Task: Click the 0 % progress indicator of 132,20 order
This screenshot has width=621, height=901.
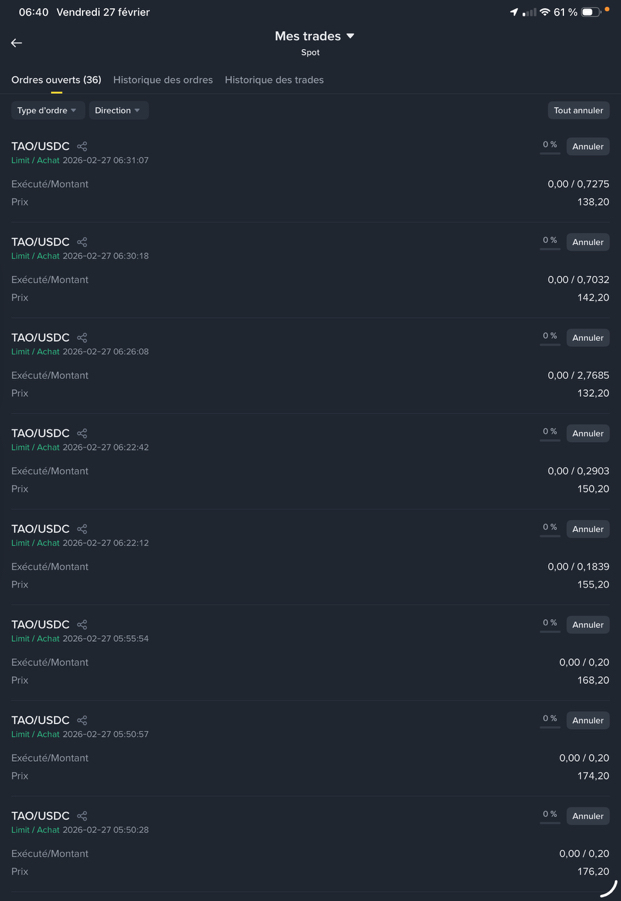Action: pos(550,337)
